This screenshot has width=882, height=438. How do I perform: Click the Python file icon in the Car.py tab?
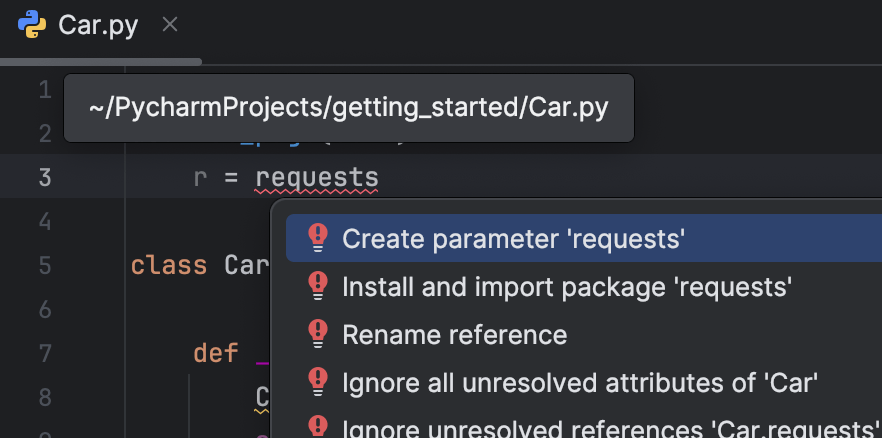click(x=31, y=24)
